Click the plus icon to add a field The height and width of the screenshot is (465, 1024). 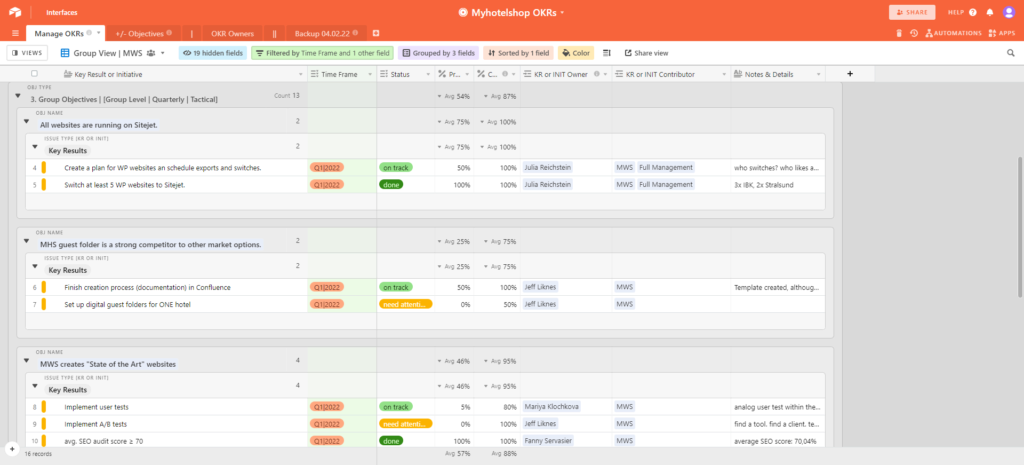click(850, 73)
